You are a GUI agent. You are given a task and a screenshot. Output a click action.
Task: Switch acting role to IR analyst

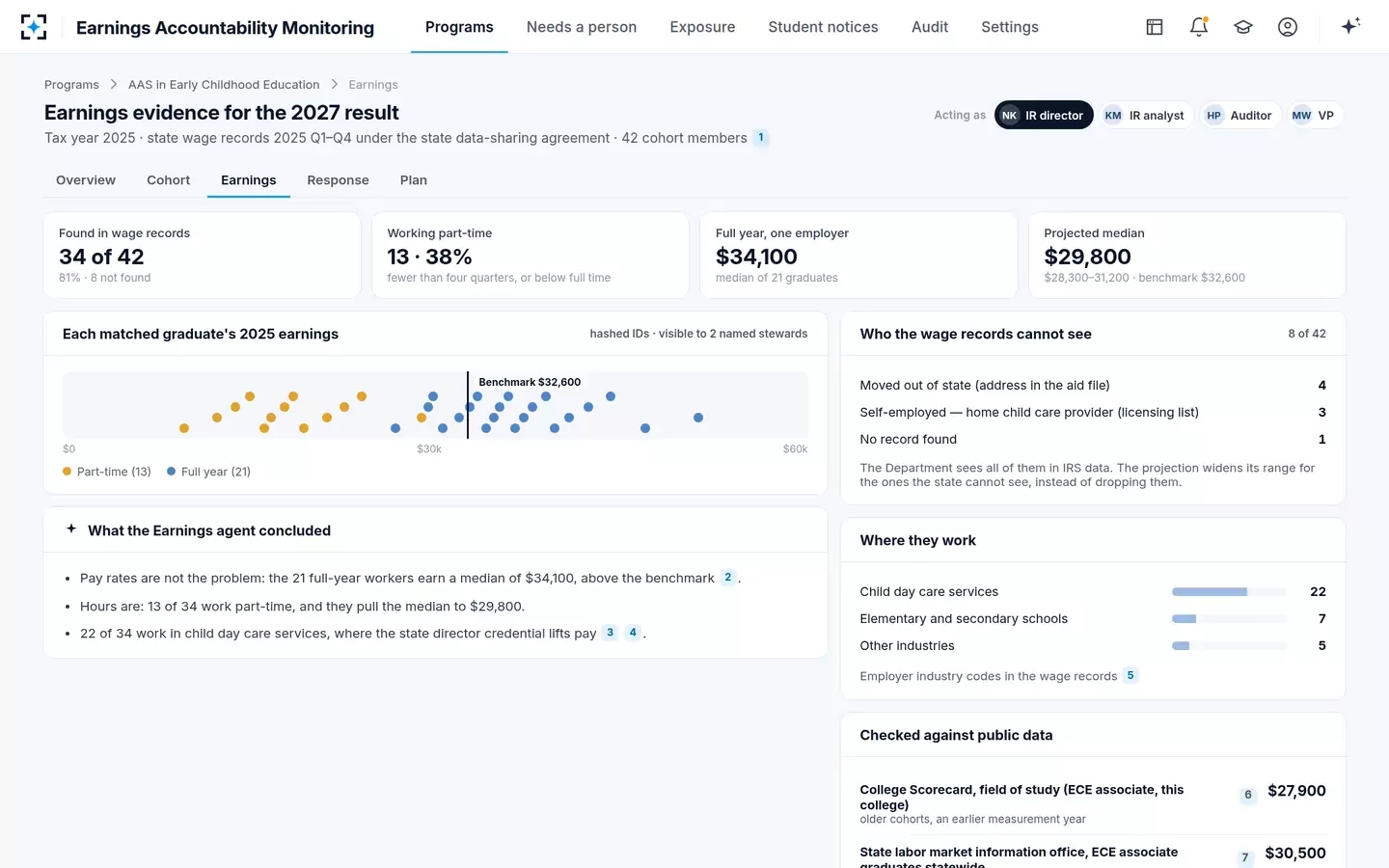click(x=1146, y=116)
